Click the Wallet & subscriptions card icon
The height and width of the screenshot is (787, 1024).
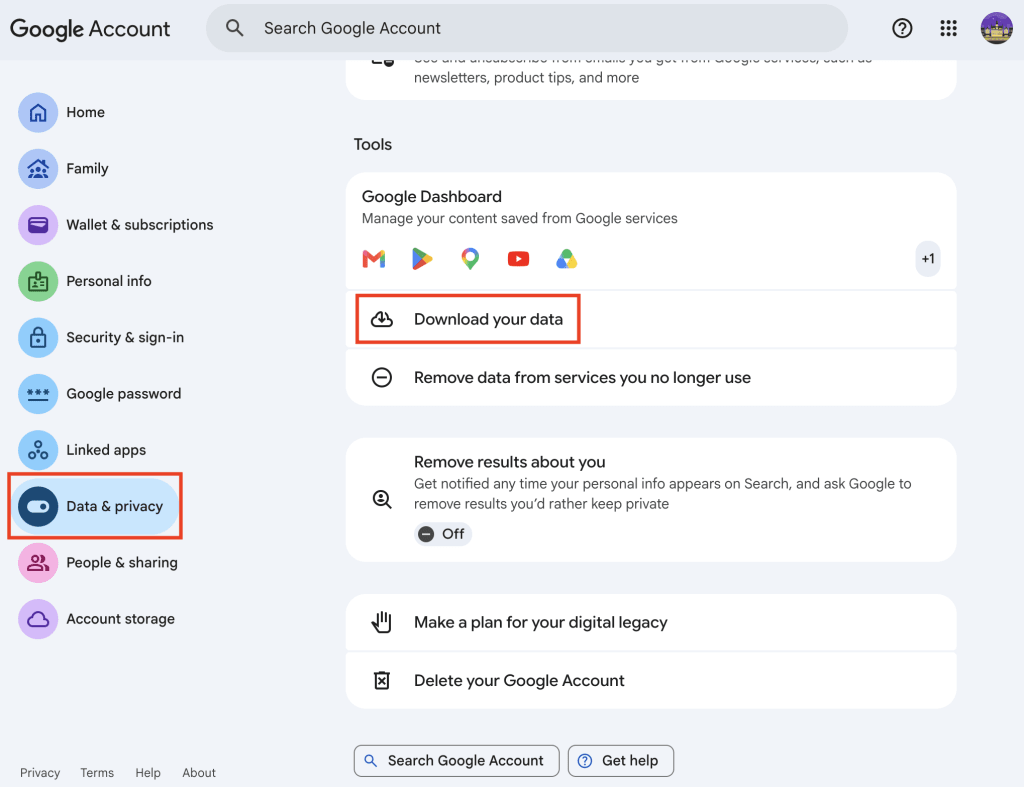coord(38,225)
